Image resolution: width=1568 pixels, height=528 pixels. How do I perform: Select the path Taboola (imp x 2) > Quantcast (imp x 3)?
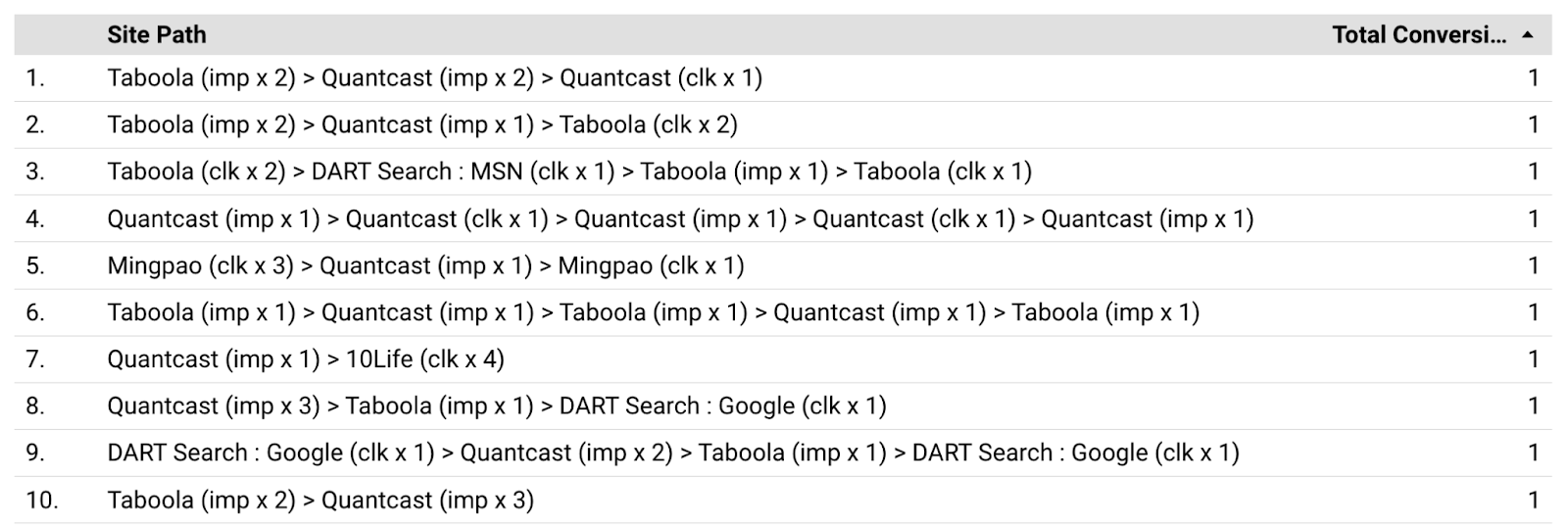tap(320, 501)
